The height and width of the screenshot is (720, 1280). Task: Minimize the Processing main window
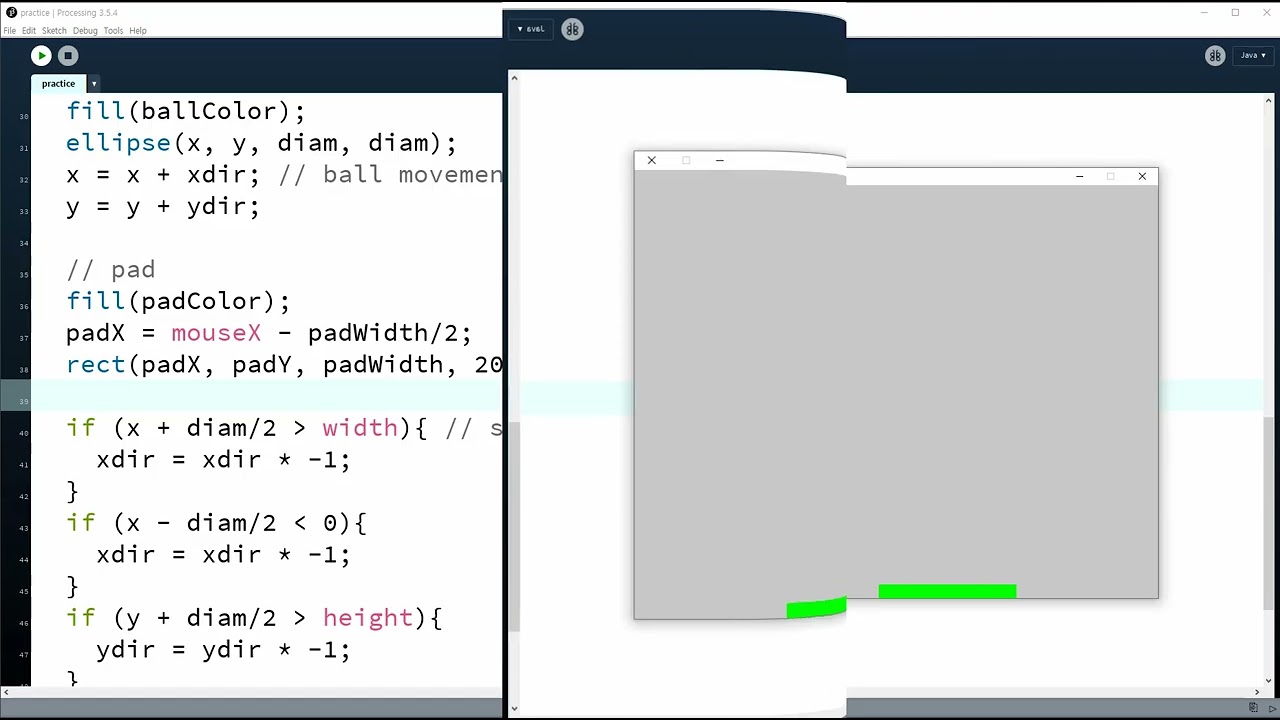pos(1205,13)
